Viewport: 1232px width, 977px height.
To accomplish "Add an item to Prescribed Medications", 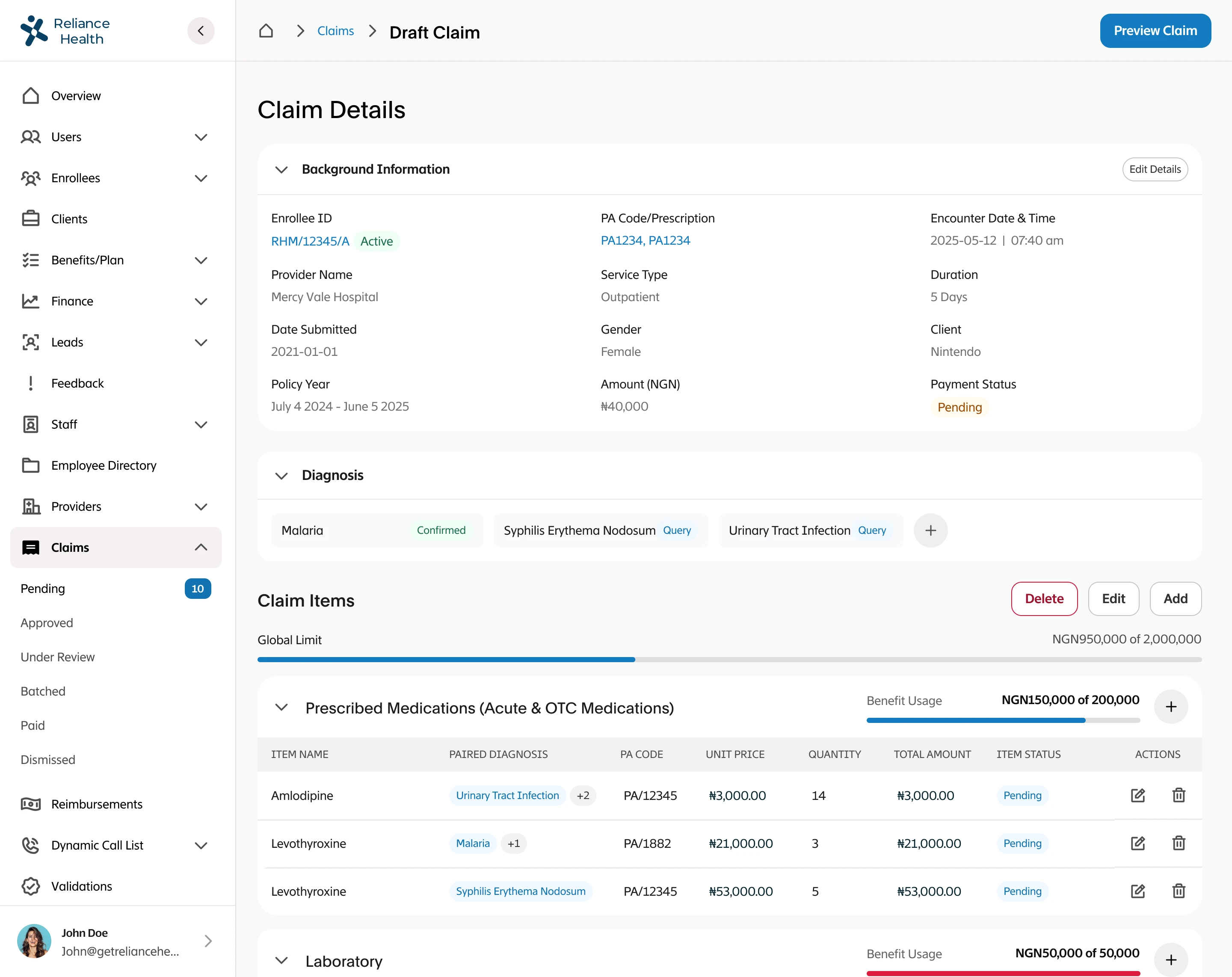I will (x=1170, y=707).
